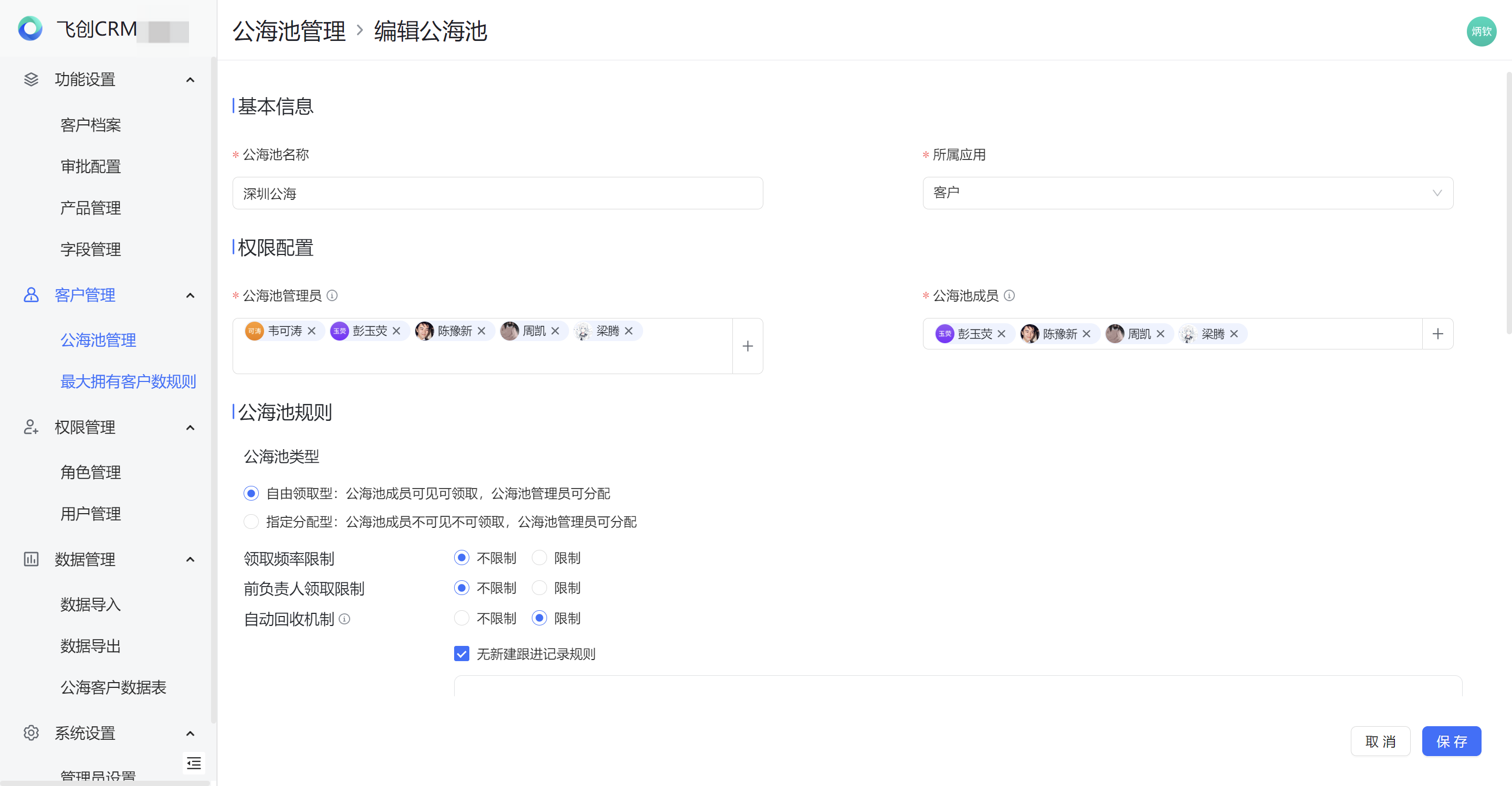Collapse 权限管理 sidebar section
The image size is (1512, 786).
(x=190, y=427)
